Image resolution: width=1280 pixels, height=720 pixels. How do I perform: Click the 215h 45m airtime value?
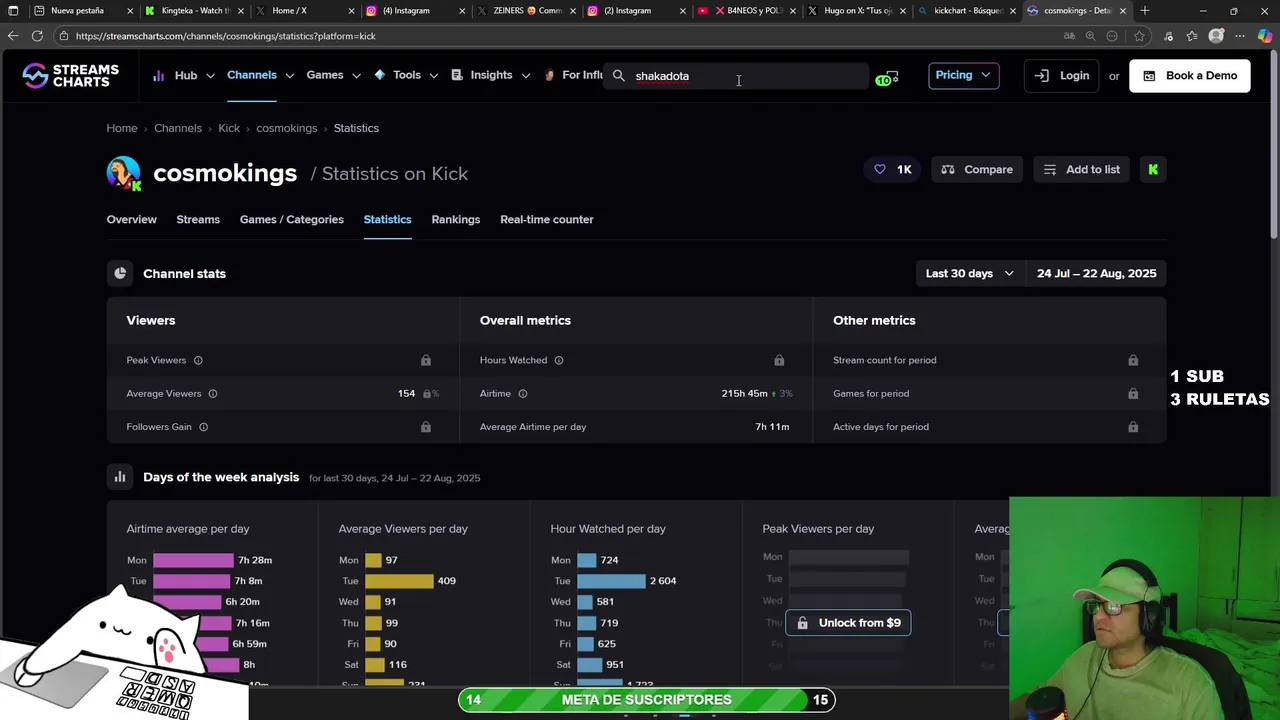(x=744, y=394)
